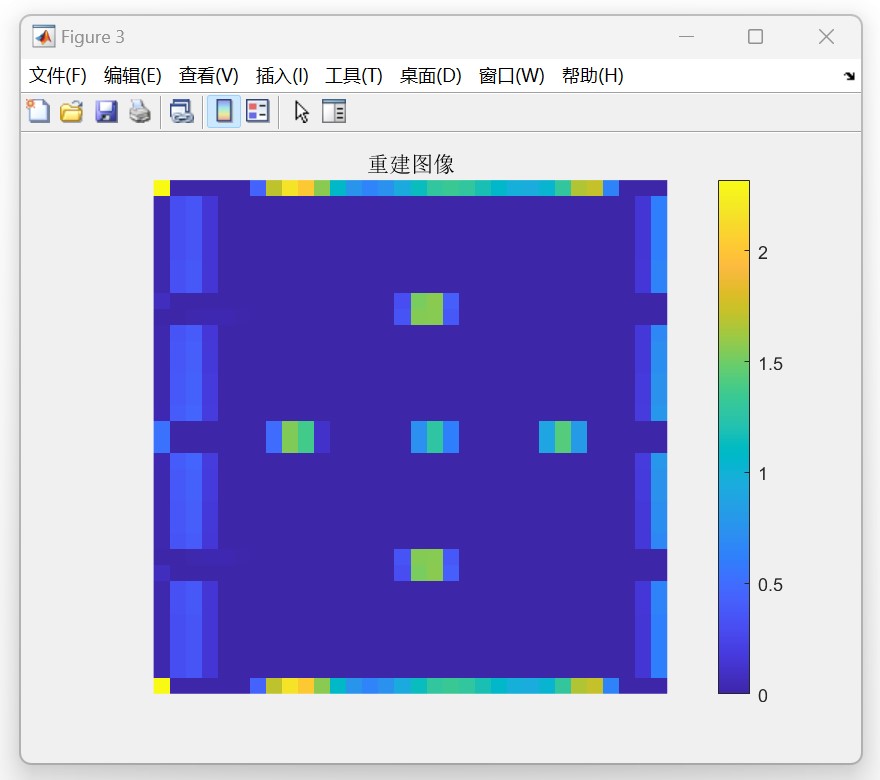Create a new figure with the toolbar icon
880x780 pixels.
pos(38,111)
